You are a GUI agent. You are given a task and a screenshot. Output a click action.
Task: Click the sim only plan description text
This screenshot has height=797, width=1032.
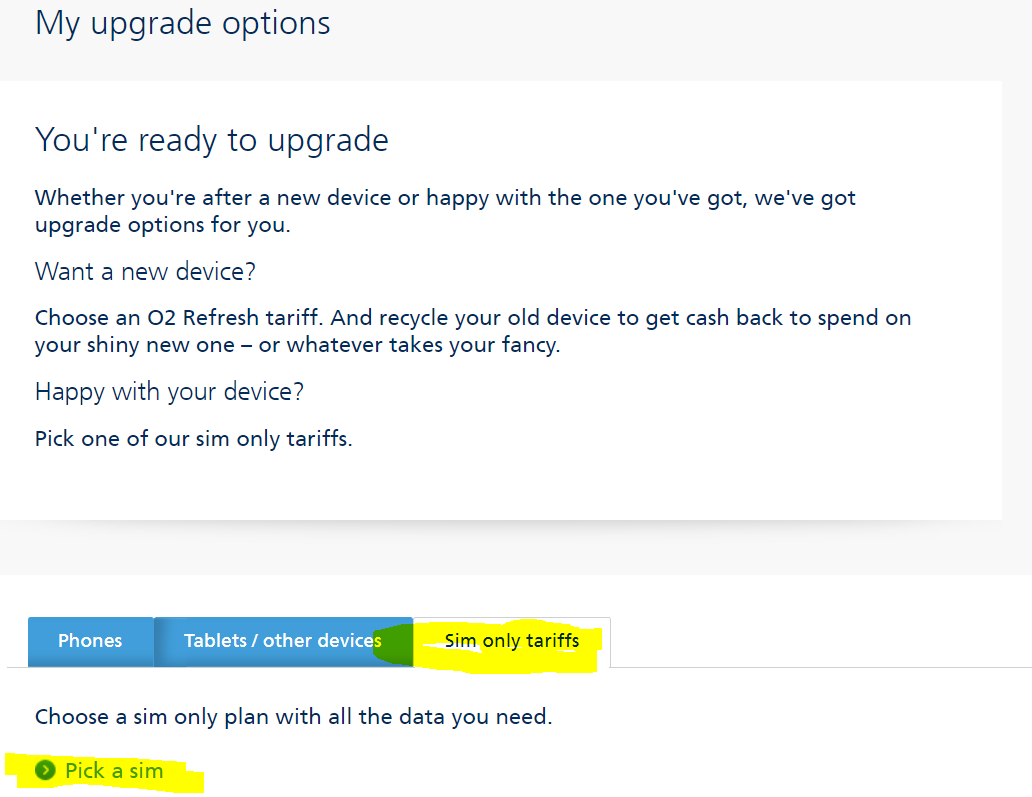(x=294, y=716)
